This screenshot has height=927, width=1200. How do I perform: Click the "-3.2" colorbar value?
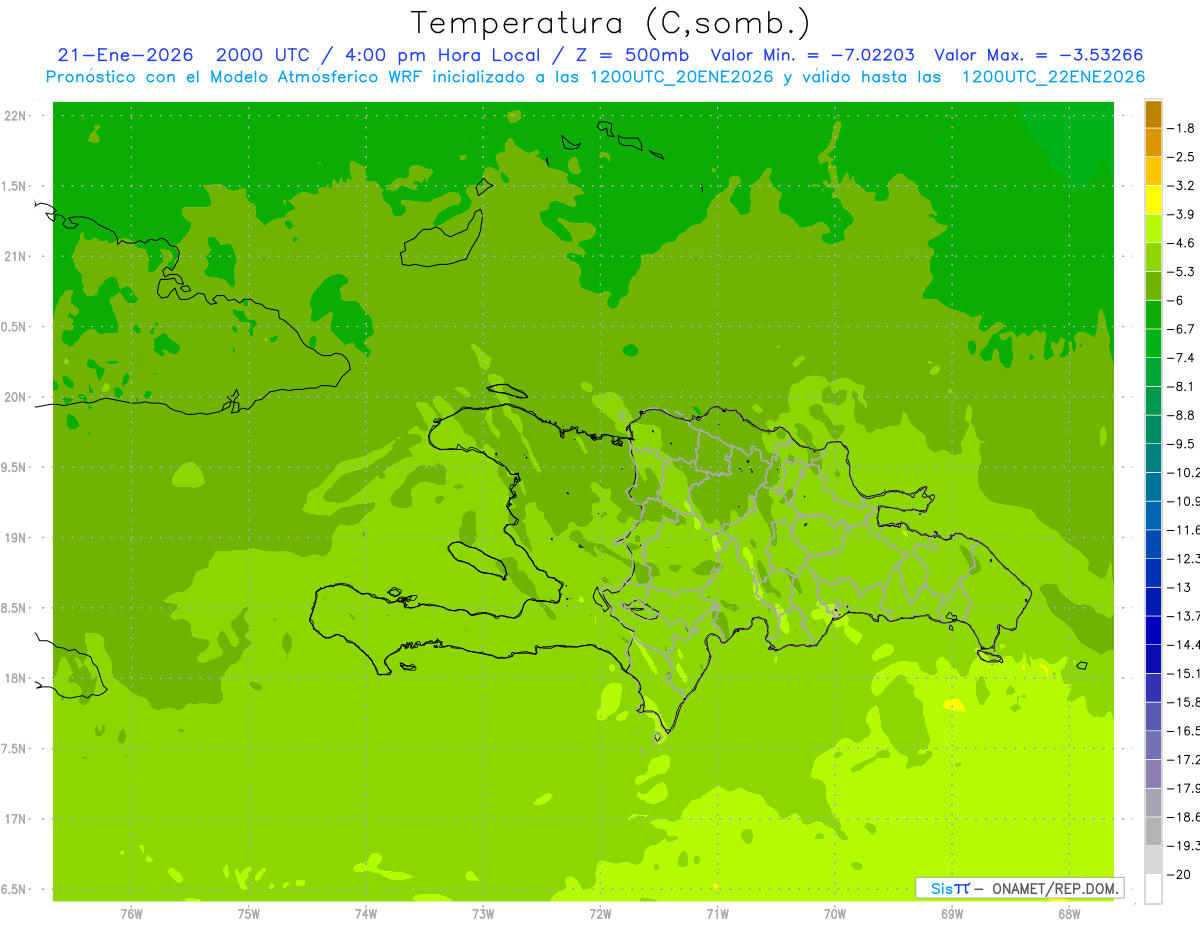1181,185
